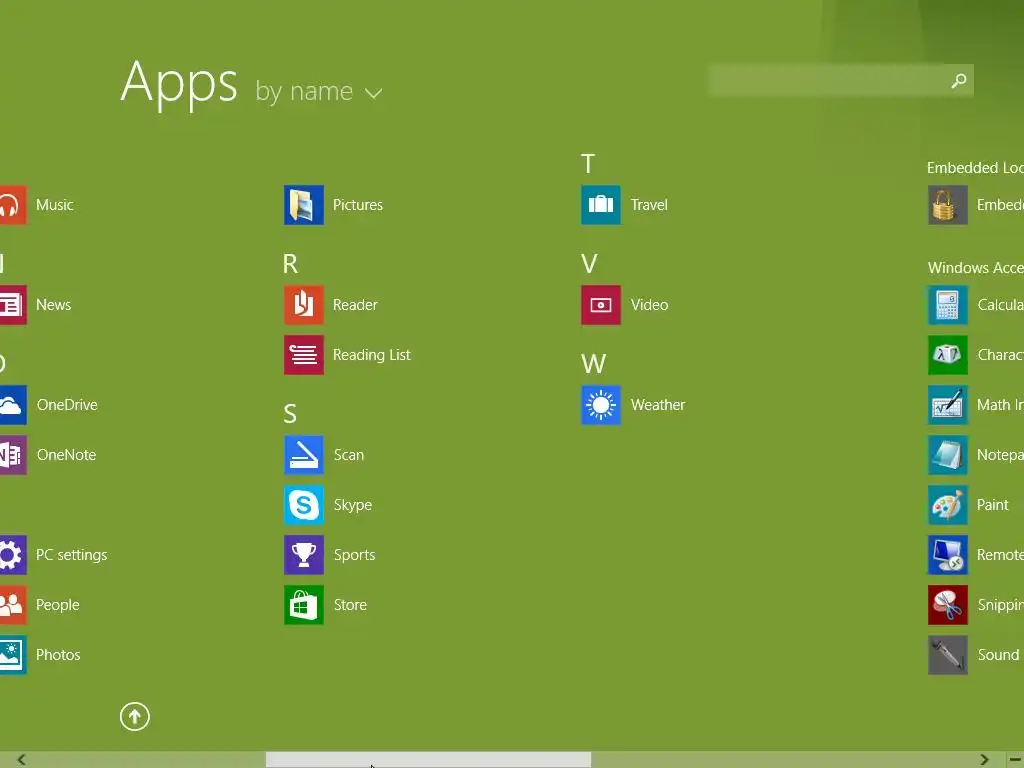The height and width of the screenshot is (768, 1024).
Task: Open the Snipping Tool scissors icon
Action: pos(948,605)
